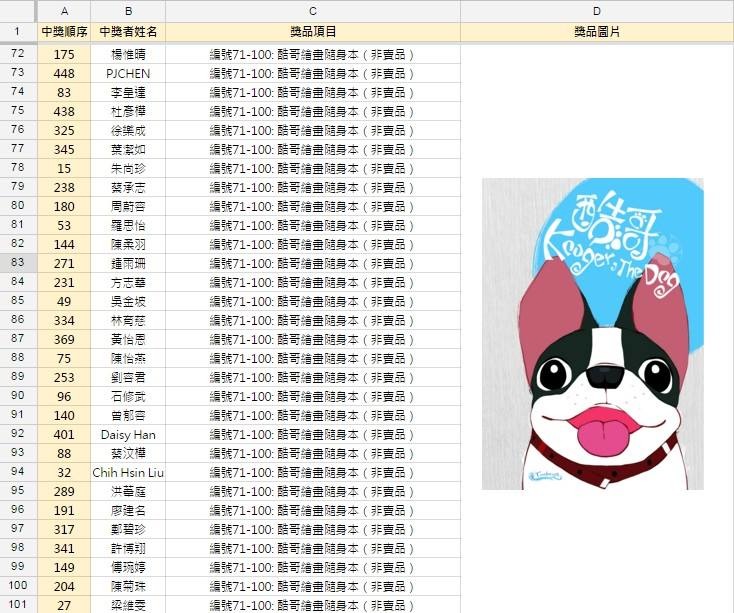Image resolution: width=734 pixels, height=613 pixels.
Task: Select the cell containing PJCHEN
Action: tap(128, 73)
